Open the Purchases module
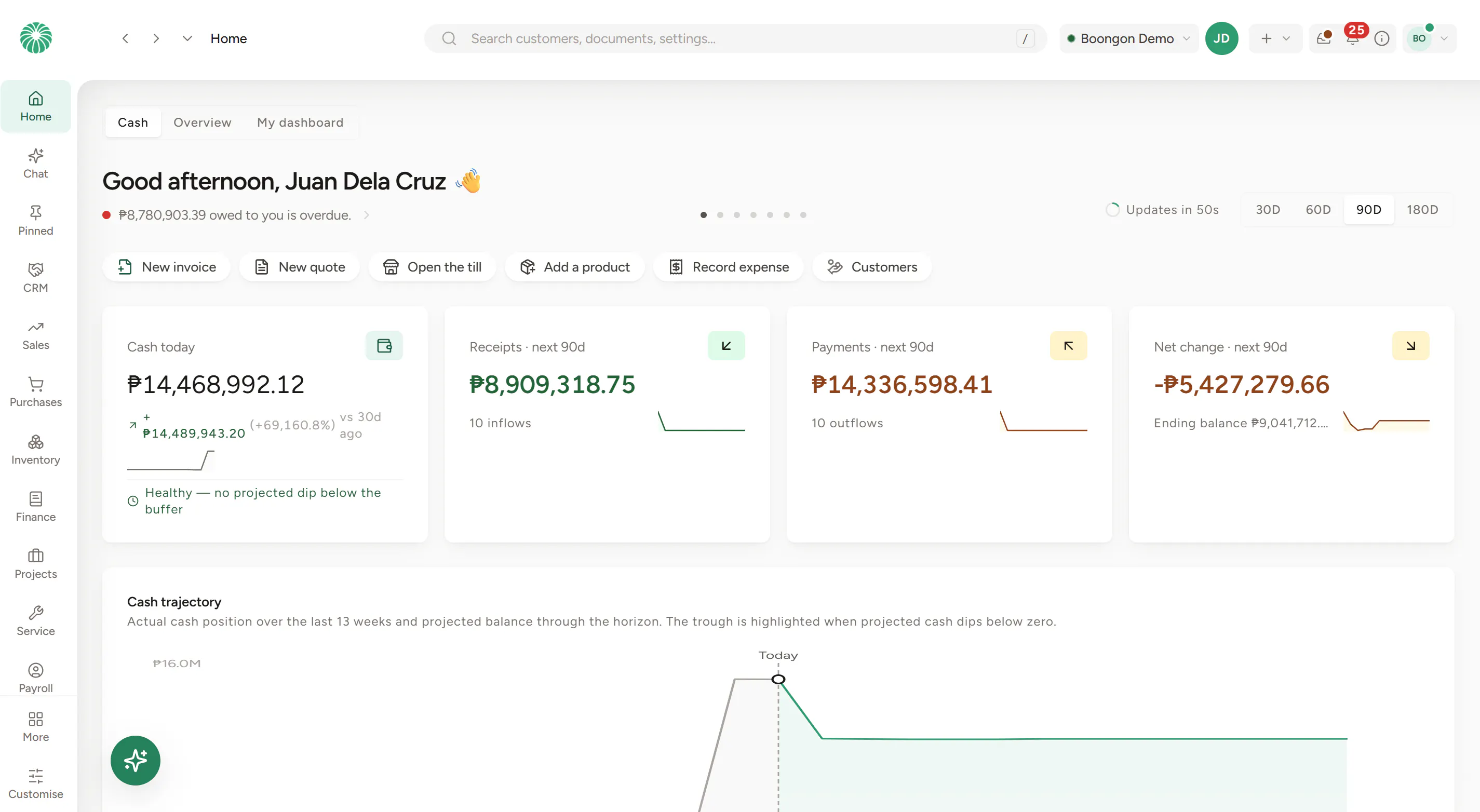 (x=36, y=392)
